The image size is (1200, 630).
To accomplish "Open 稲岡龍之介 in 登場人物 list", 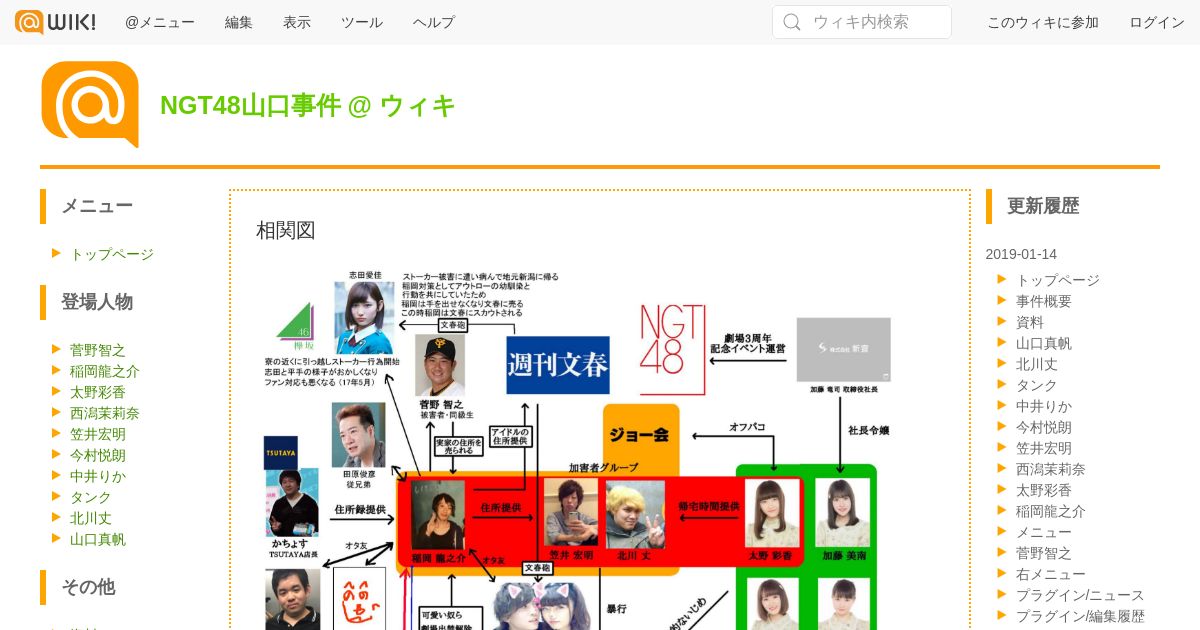I will pos(105,371).
